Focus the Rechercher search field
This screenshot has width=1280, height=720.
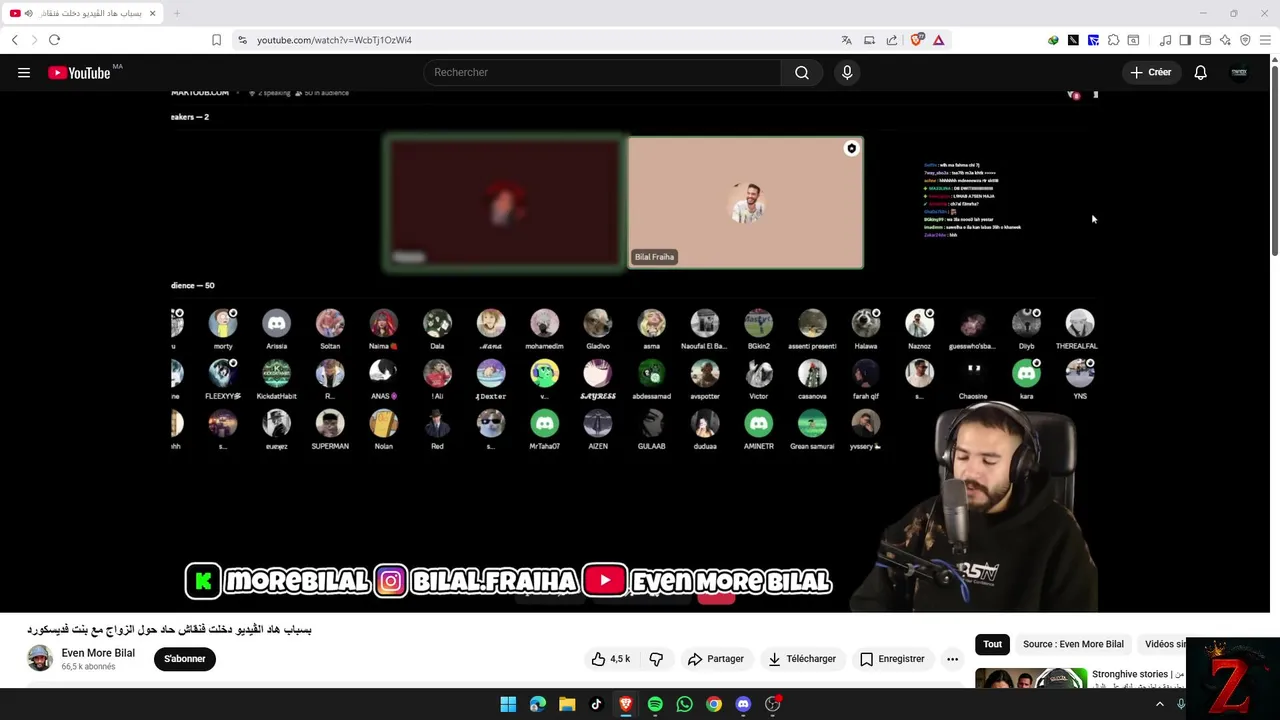pyautogui.click(x=602, y=72)
